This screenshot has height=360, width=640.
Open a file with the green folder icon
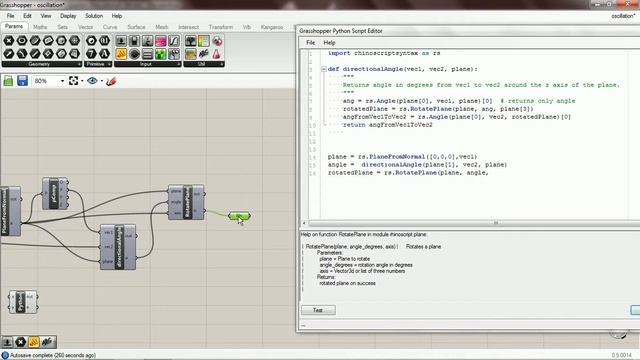point(8,81)
